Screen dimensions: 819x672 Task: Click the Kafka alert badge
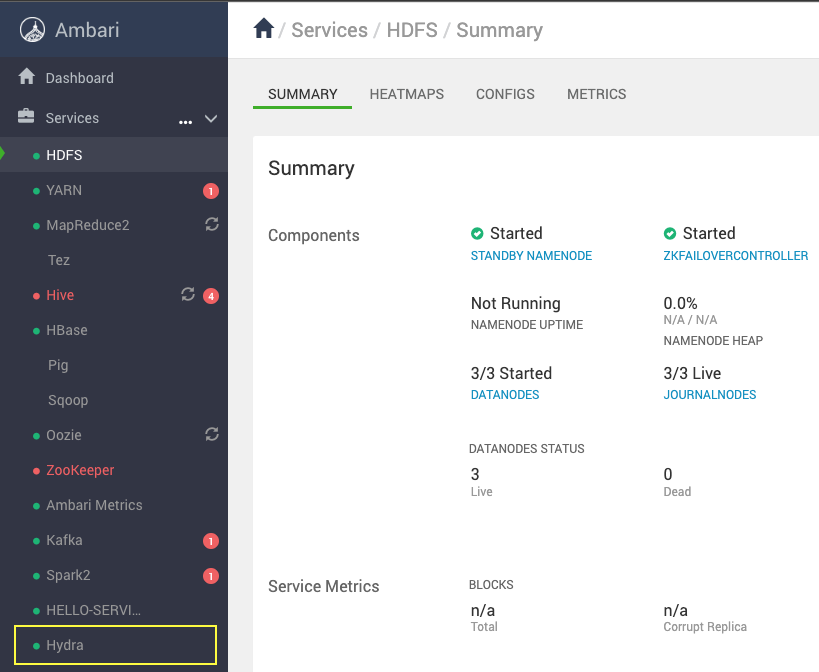(x=211, y=541)
